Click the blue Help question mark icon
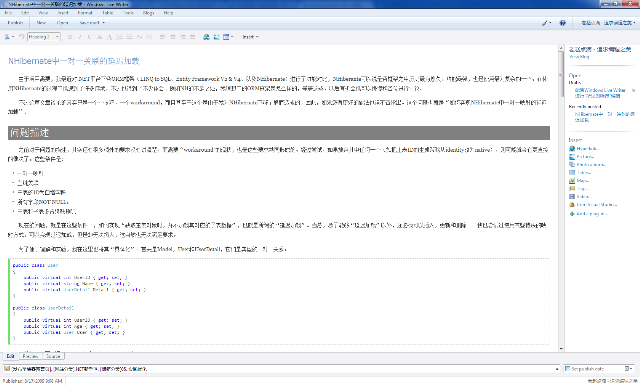This screenshot has height=385, width=640. tap(562, 23)
